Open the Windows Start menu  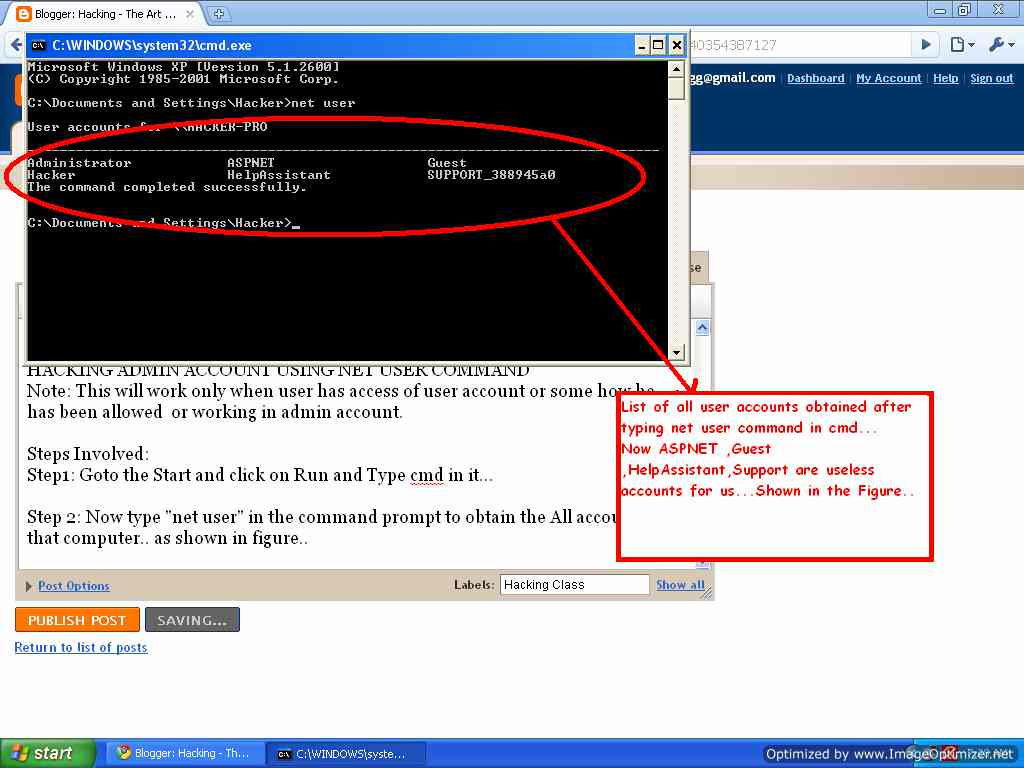tap(47, 753)
